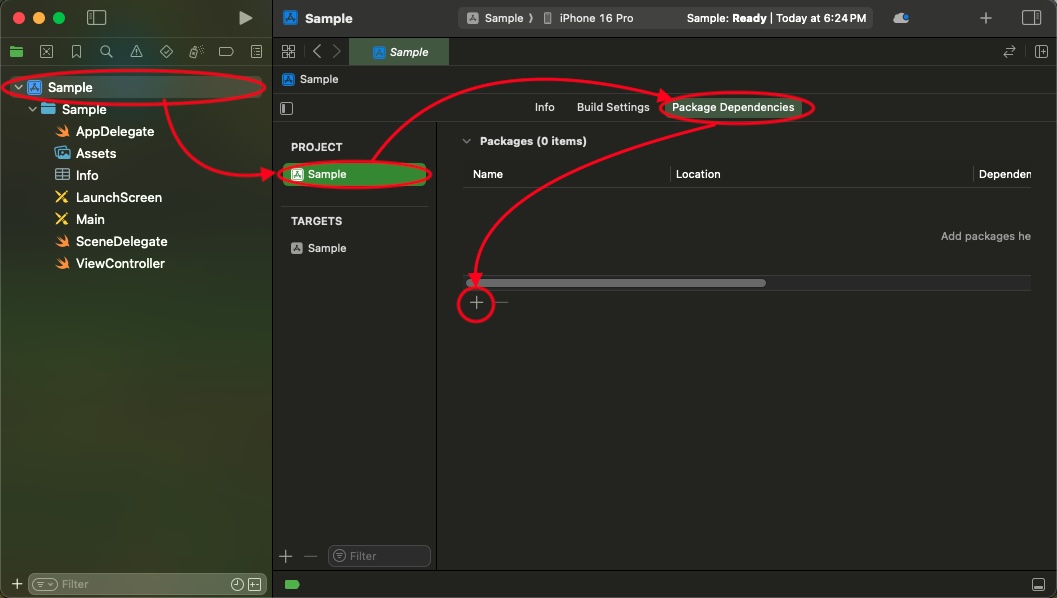1057x598 pixels.
Task: Click the packages table horizontal scrollbar
Action: (x=616, y=283)
